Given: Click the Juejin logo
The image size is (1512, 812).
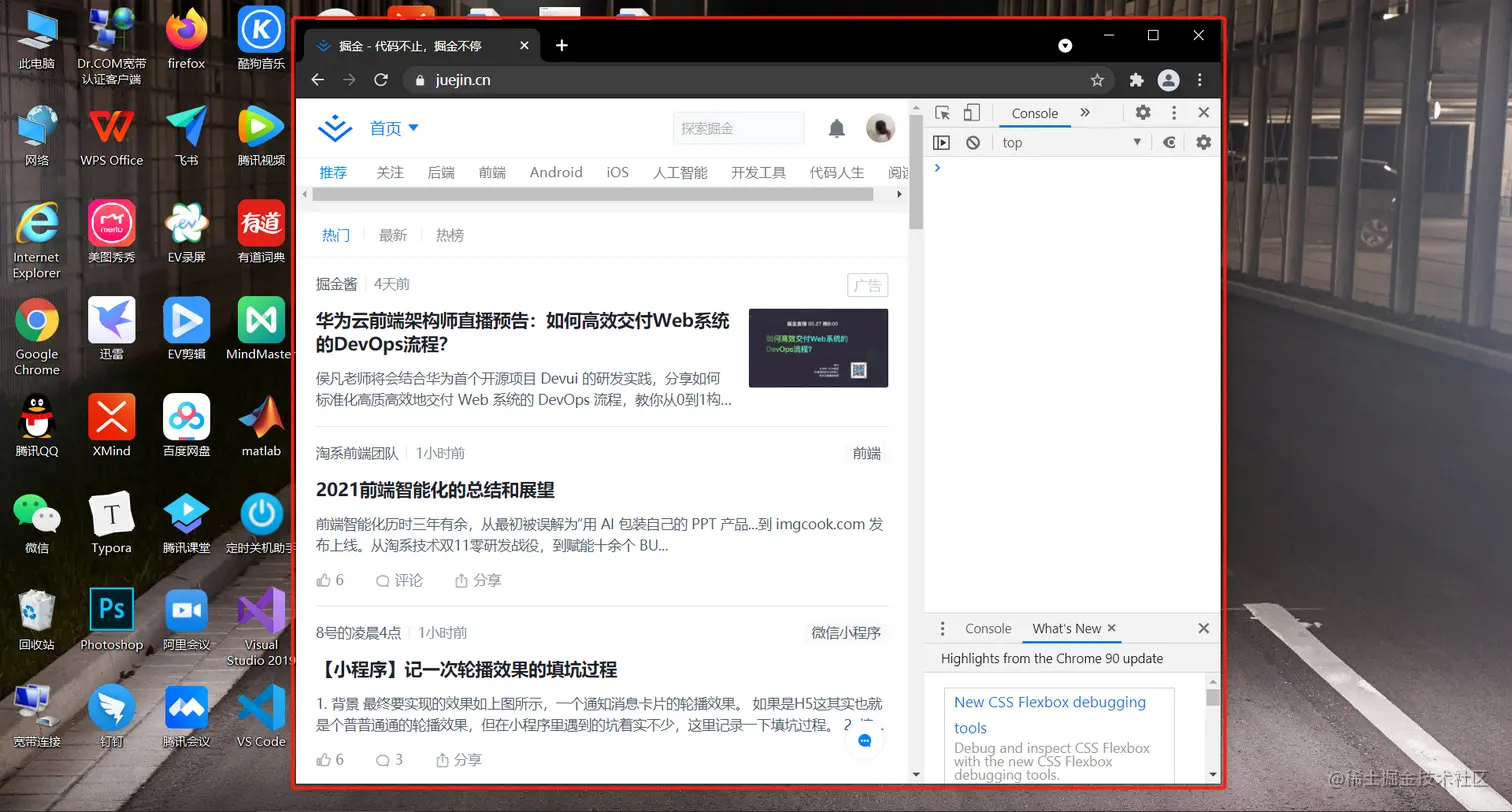Looking at the screenshot, I should (x=335, y=128).
